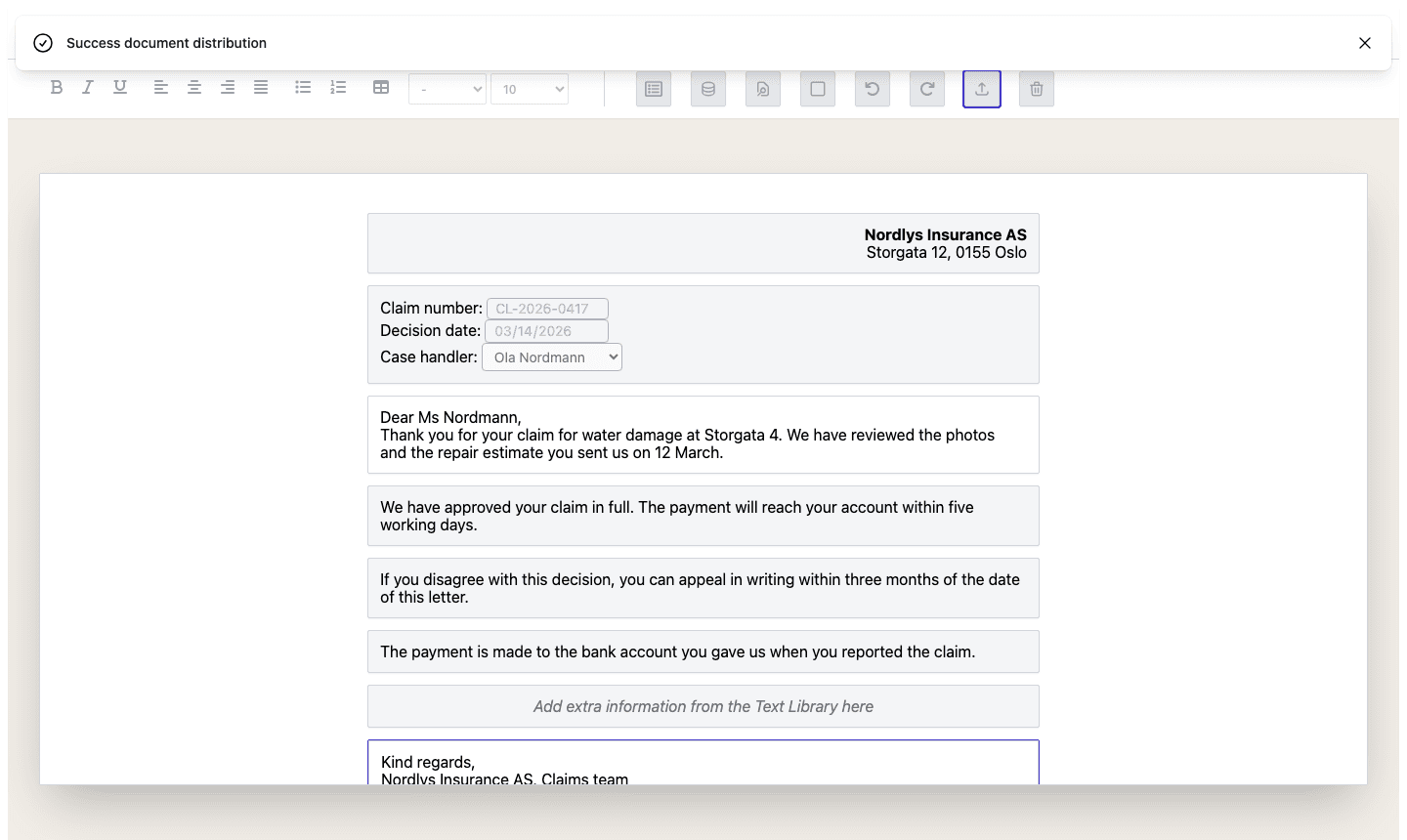Open the Case handler dropdown

(x=552, y=357)
